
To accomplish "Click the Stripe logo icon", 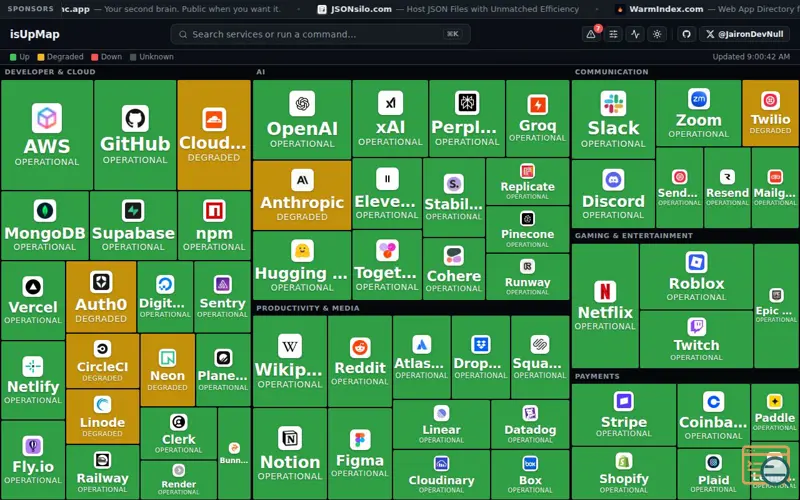I will (623, 402).
